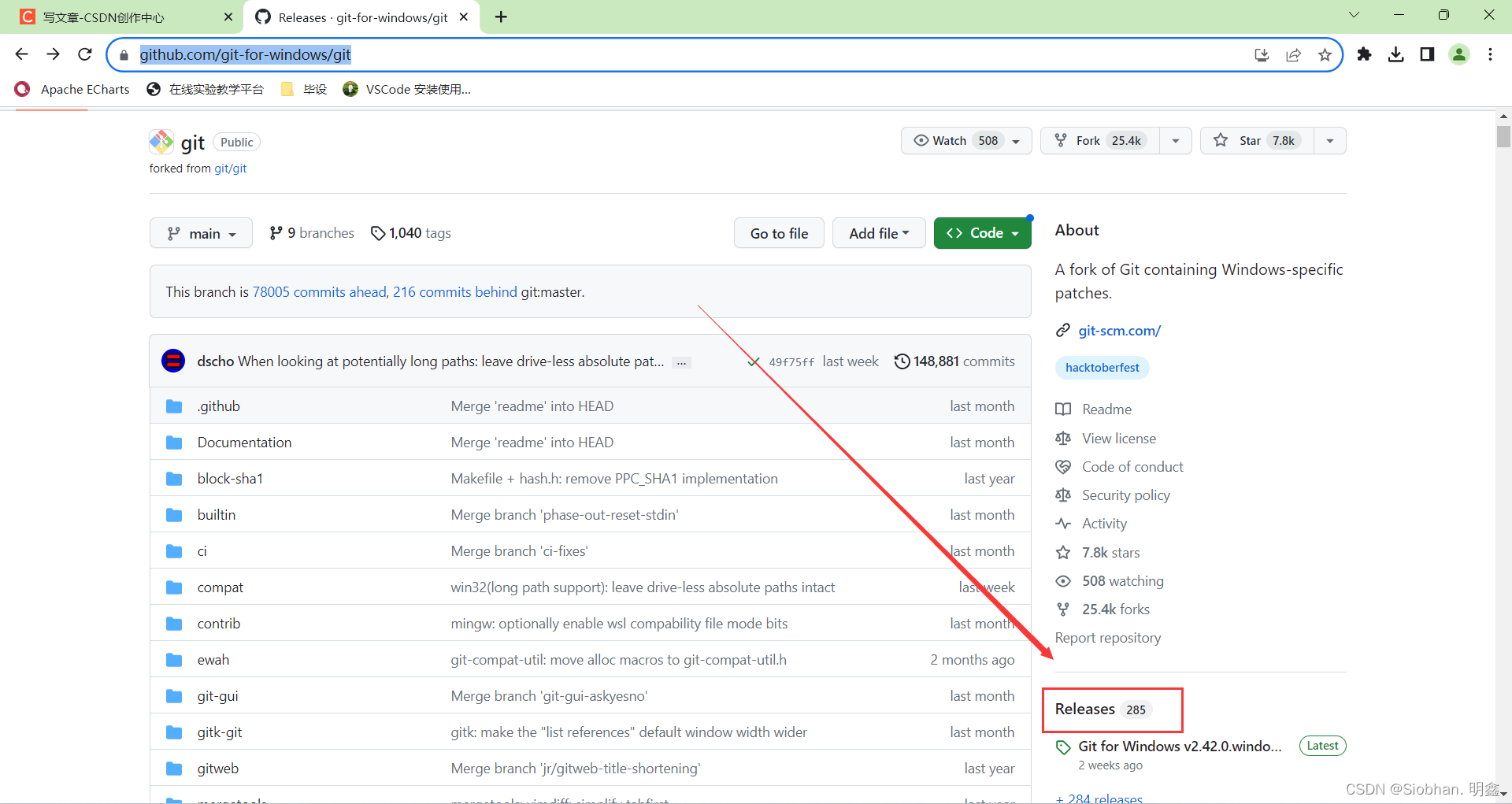The width and height of the screenshot is (1512, 804).
Task: Visit the git-scm.com website link
Action: (x=1119, y=331)
